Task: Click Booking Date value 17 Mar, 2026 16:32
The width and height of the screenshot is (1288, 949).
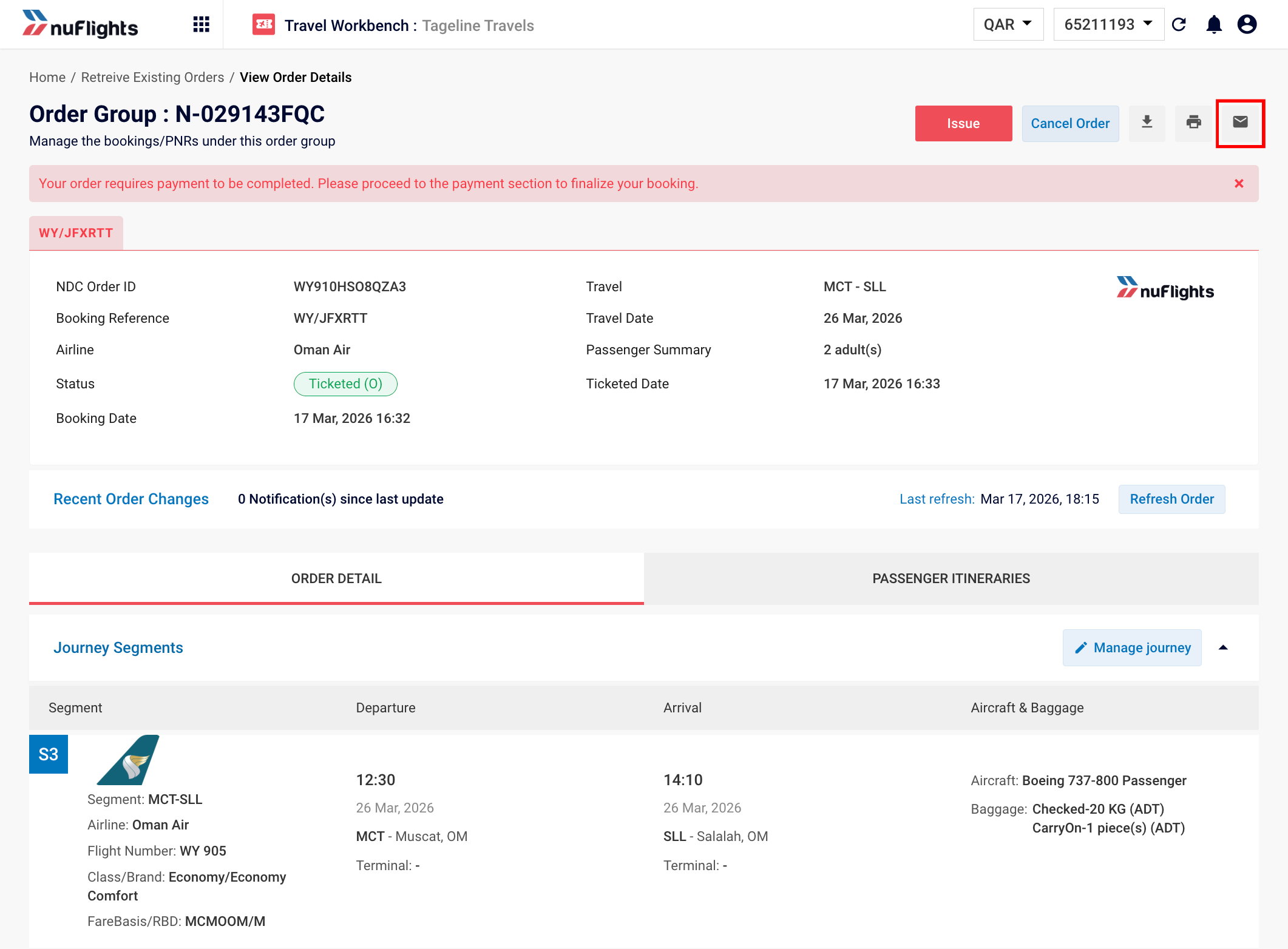Action: point(352,418)
